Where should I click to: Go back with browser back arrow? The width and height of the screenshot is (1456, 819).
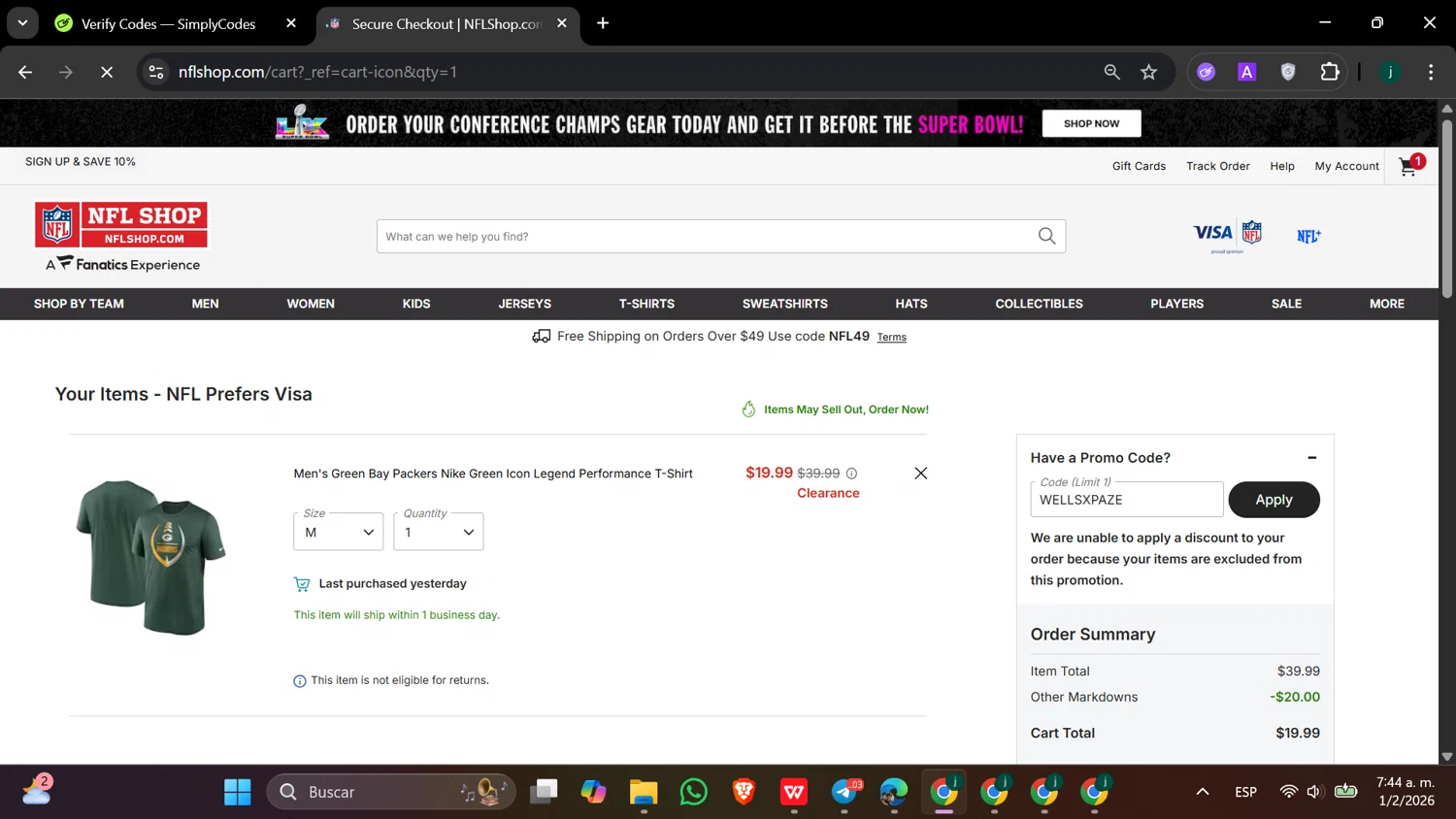(x=25, y=72)
